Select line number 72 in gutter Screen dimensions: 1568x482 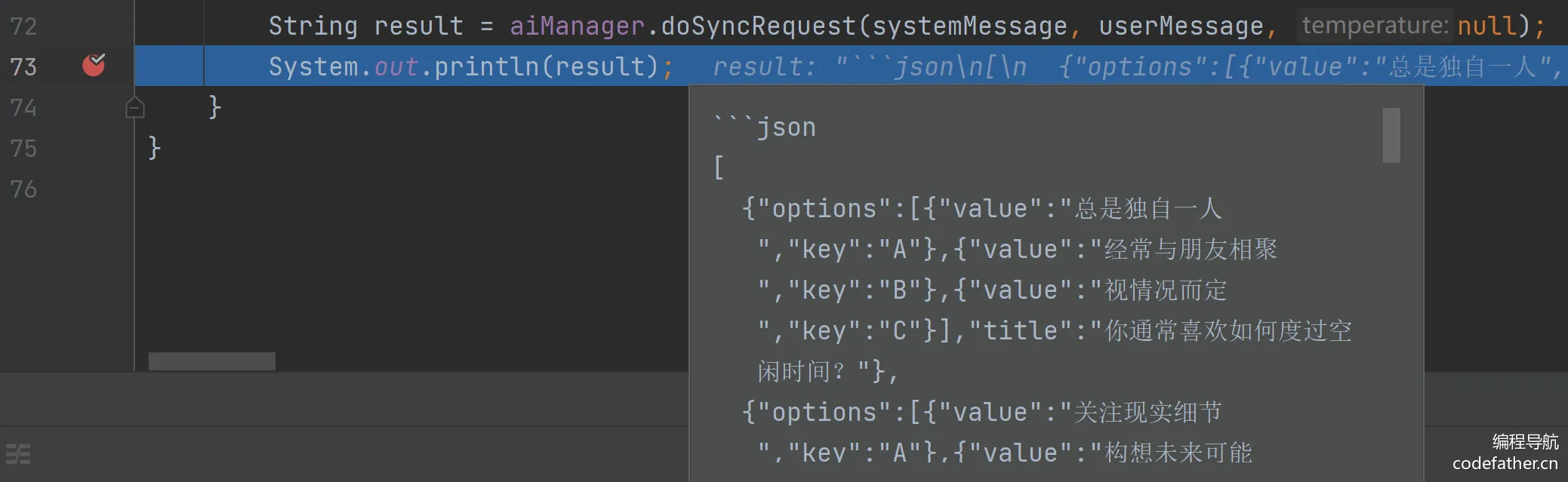point(23,26)
